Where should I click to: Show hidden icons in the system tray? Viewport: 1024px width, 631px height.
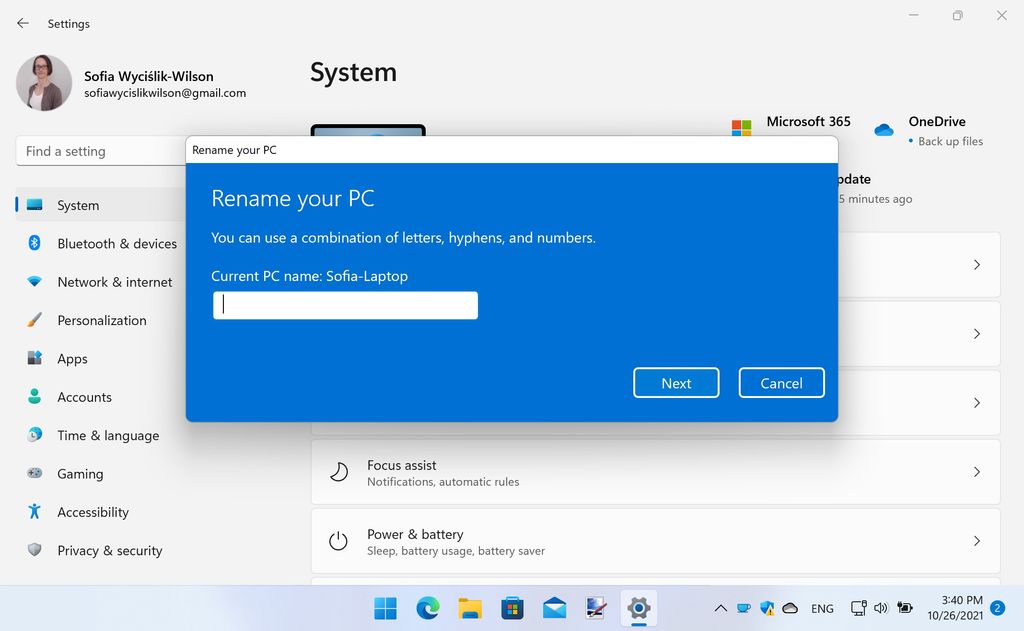720,607
